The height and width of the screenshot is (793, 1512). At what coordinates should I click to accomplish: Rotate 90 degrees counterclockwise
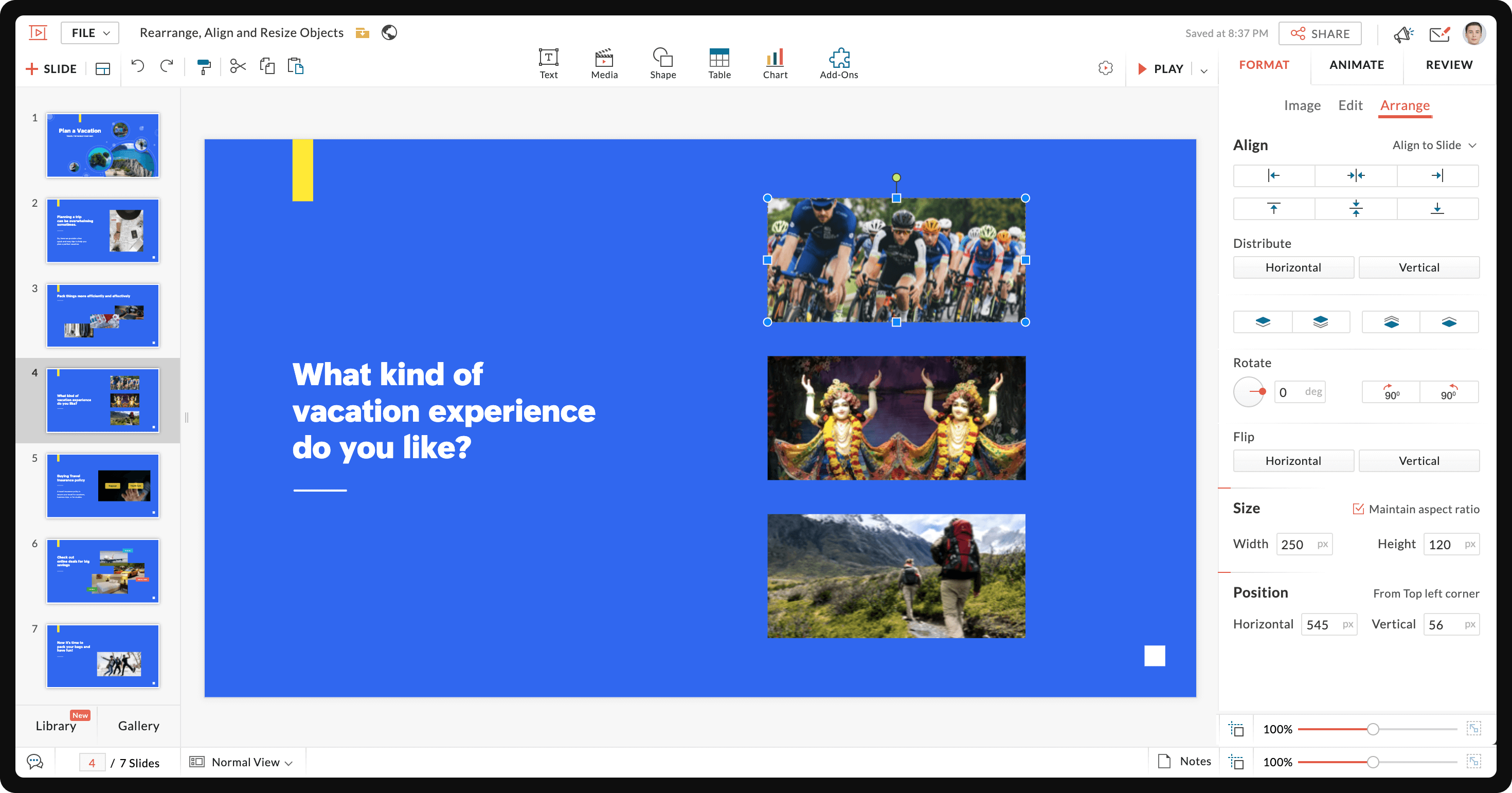click(1449, 391)
